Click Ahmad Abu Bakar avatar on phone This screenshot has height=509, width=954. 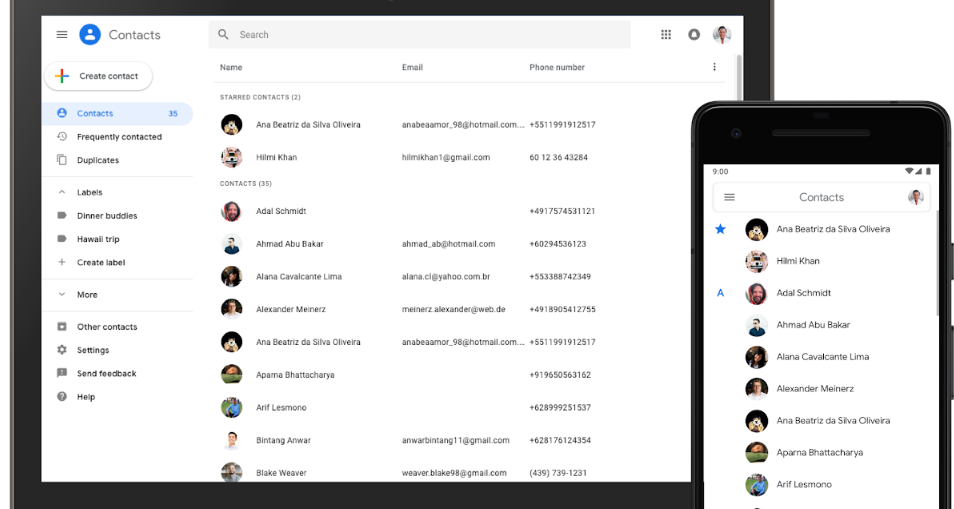[x=756, y=325]
